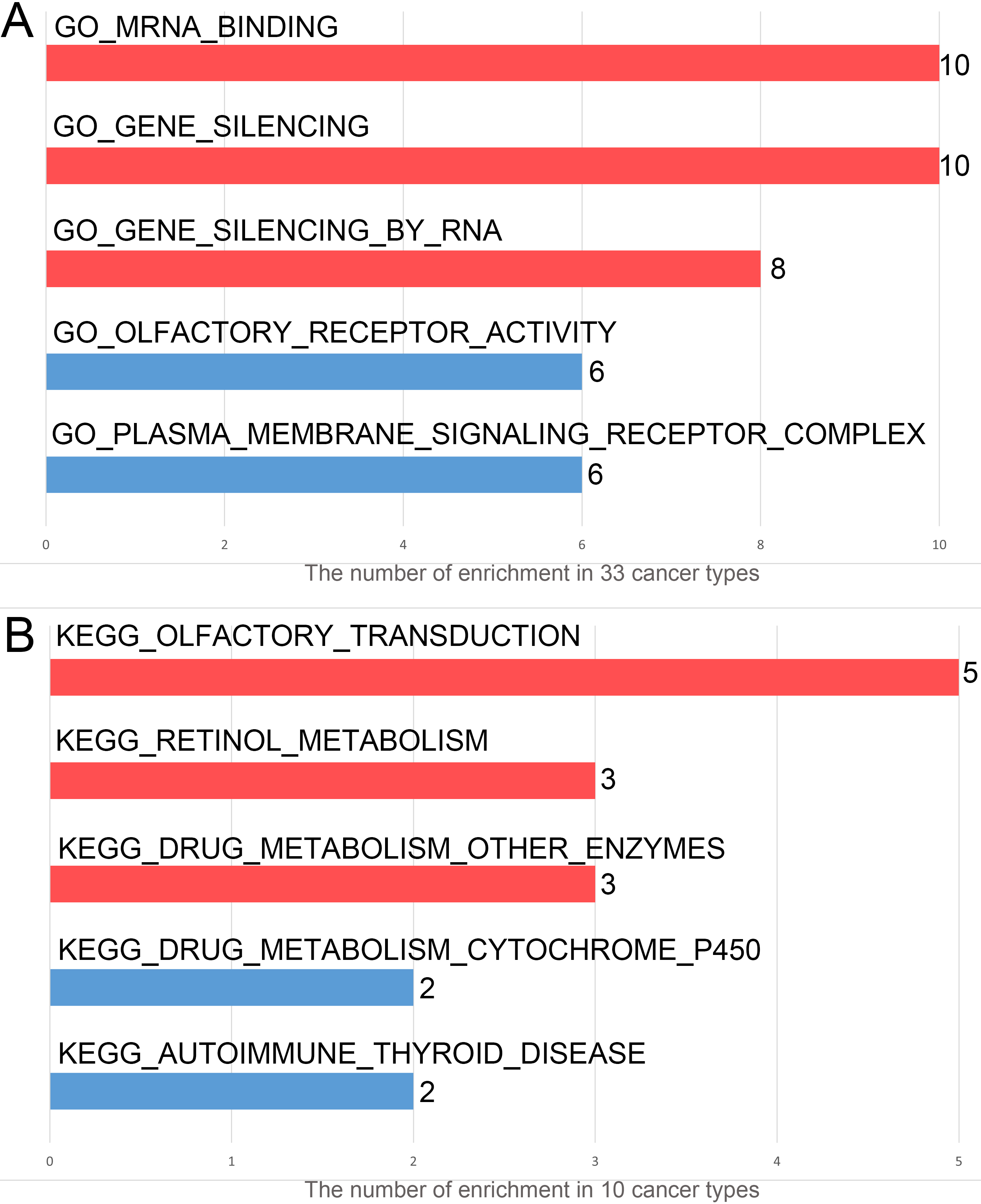Select the red GO_GENE_SILENCING bar
This screenshot has height=1204, width=981.
[492, 165]
